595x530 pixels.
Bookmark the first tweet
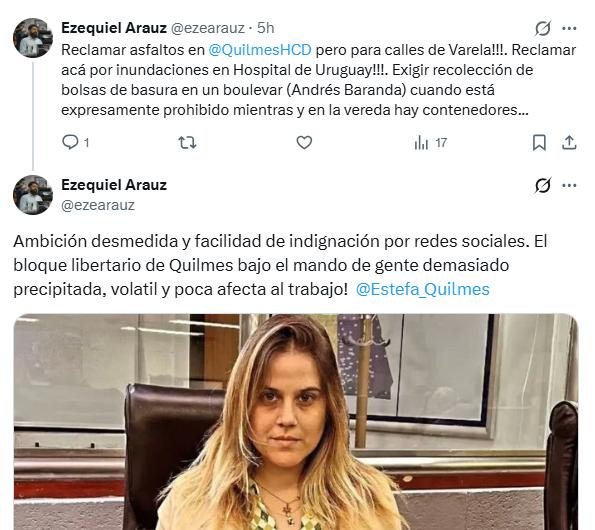539,143
